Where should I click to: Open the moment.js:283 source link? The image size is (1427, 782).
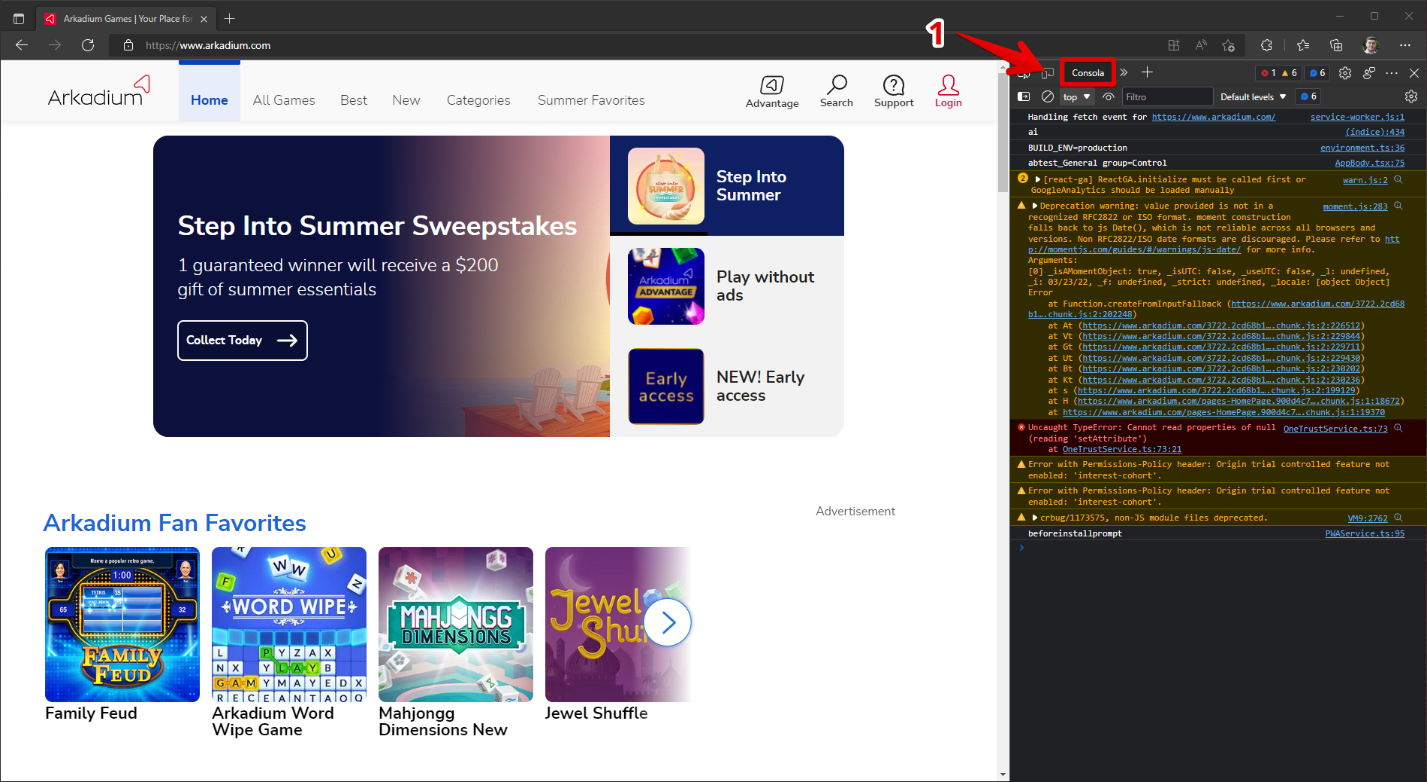pyautogui.click(x=1355, y=206)
